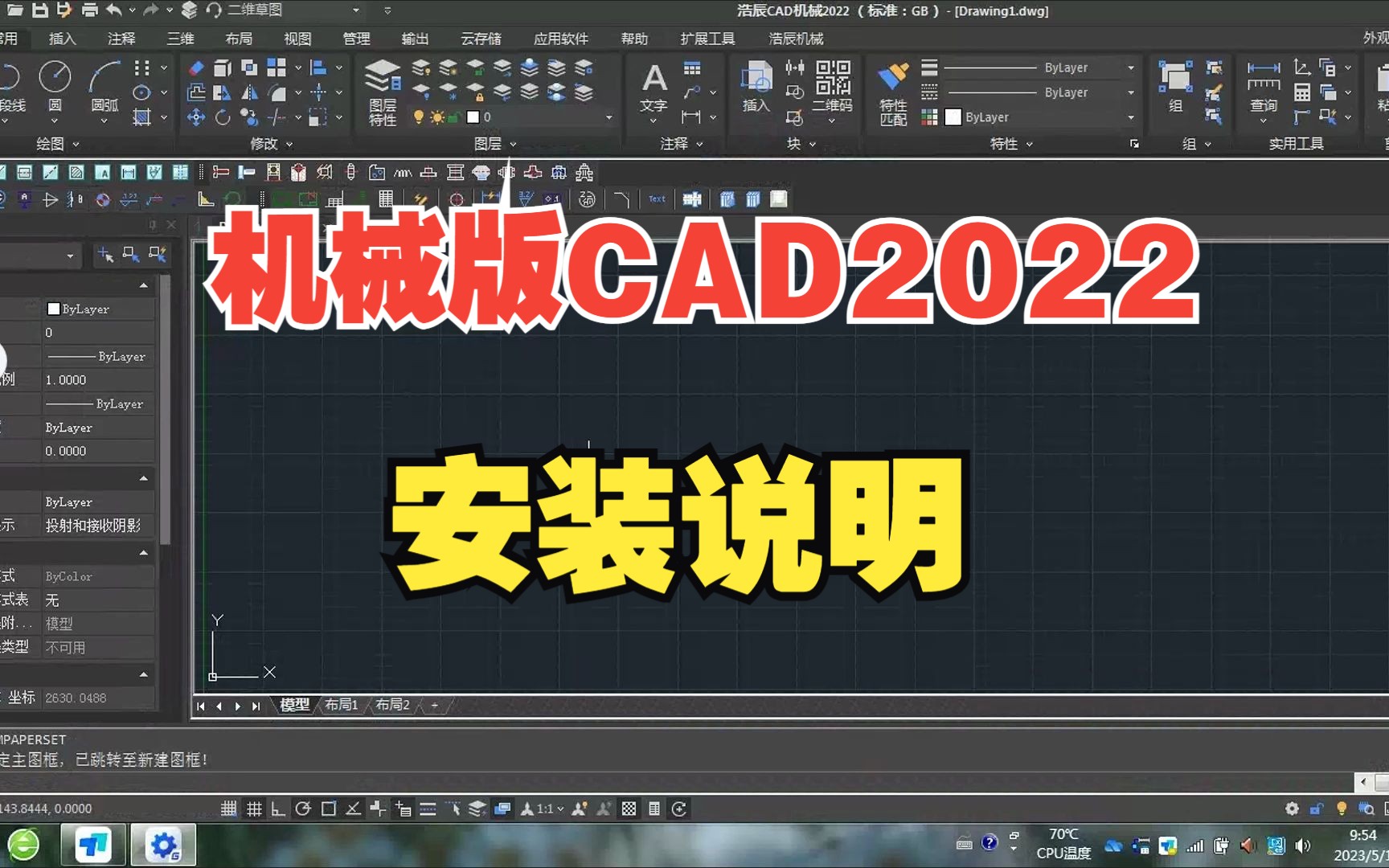Select the Mirror tool in Modify panel
Viewport: 1389px width, 868px height.
click(249, 93)
